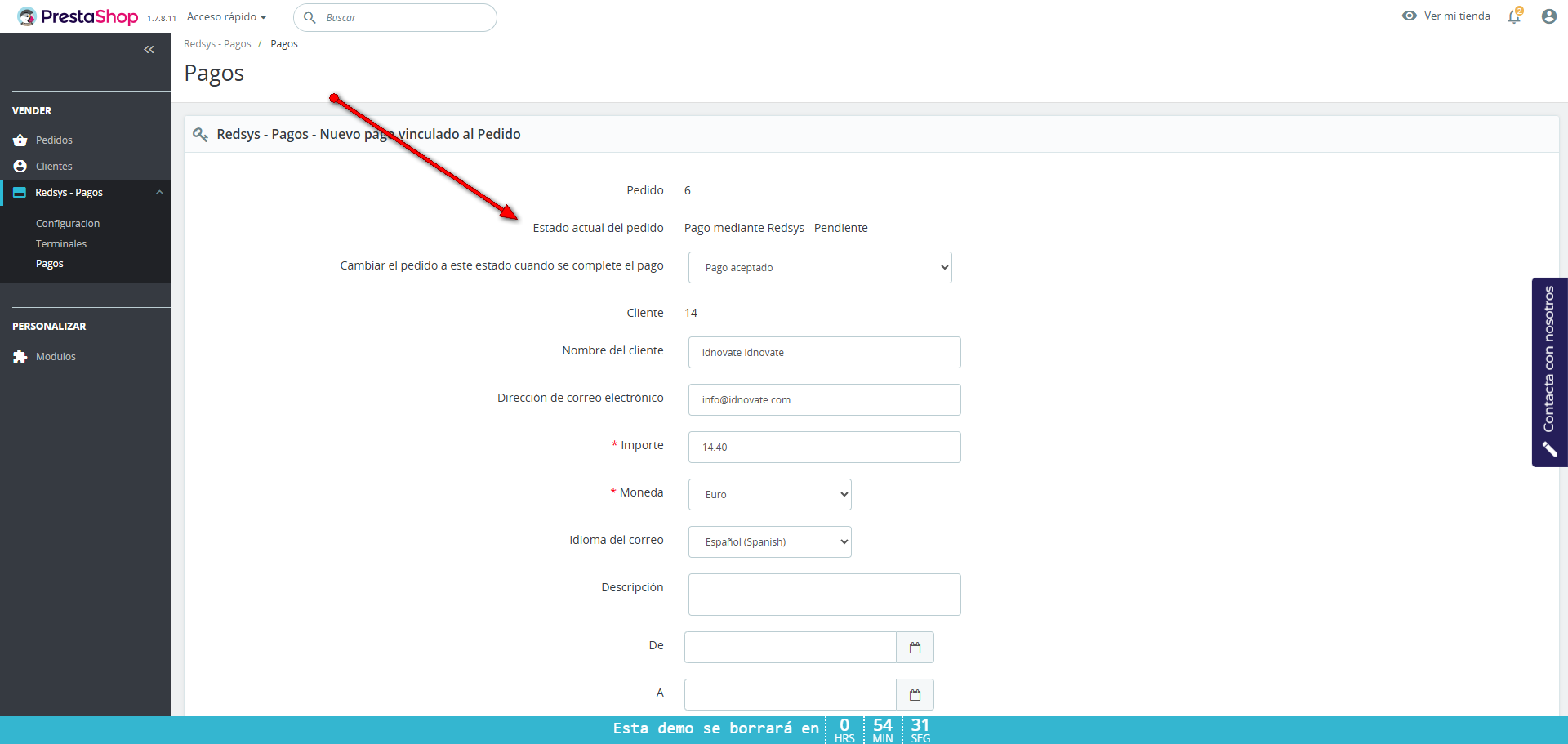Click the A date input field
Screen dimensions: 1568x744
coord(791,695)
